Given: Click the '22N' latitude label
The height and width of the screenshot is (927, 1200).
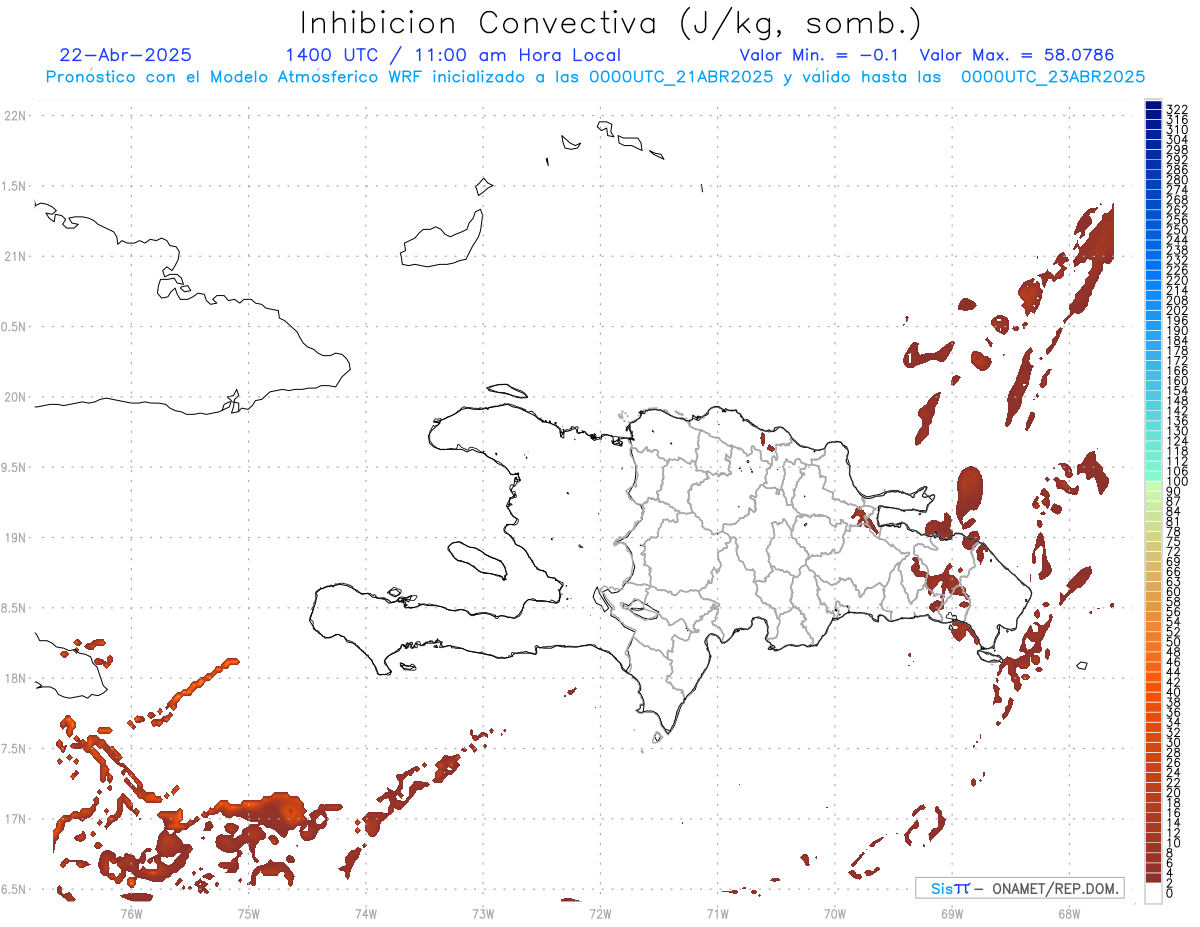Looking at the screenshot, I should pyautogui.click(x=16, y=116).
